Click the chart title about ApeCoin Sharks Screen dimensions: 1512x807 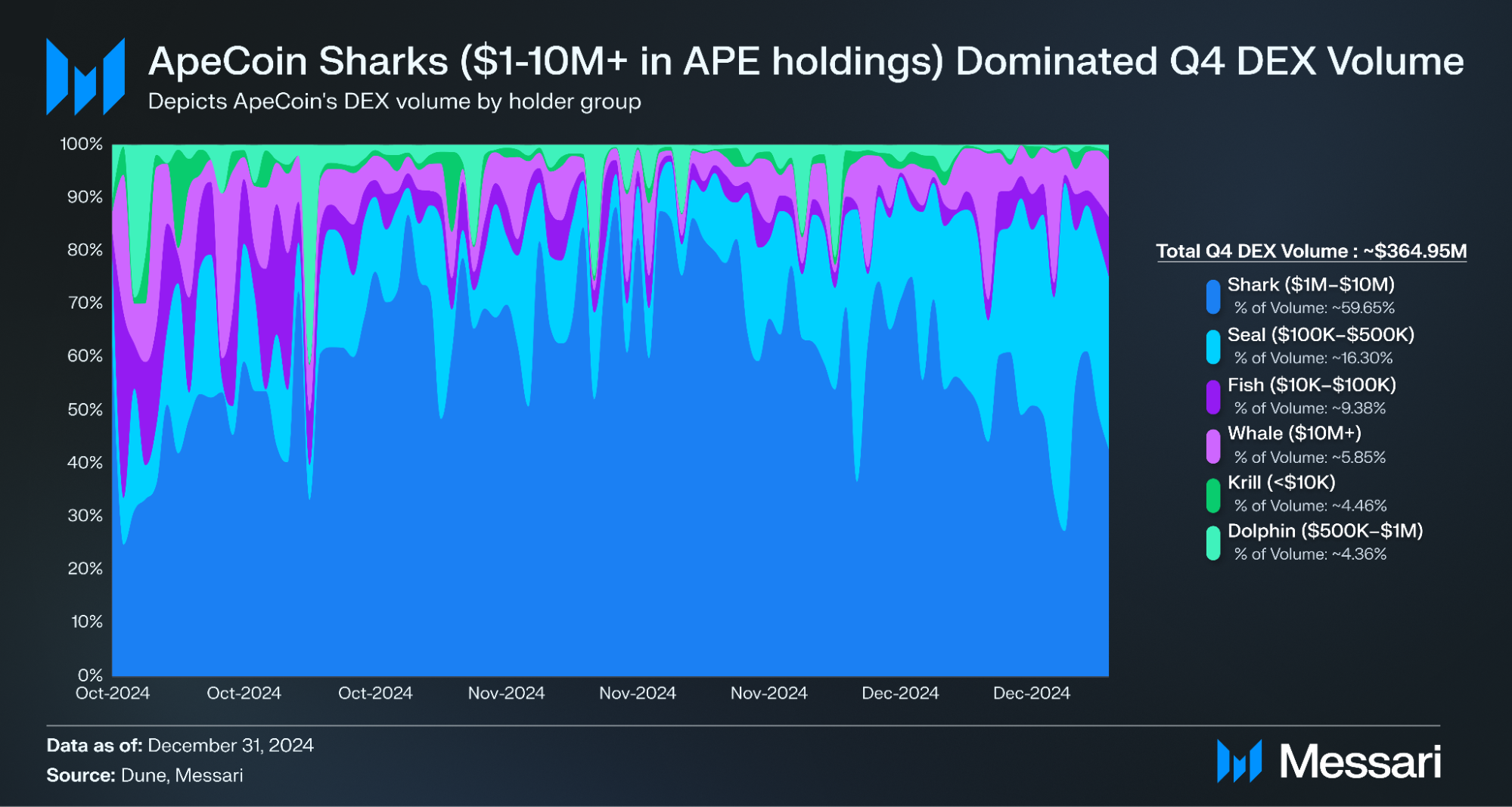806,61
